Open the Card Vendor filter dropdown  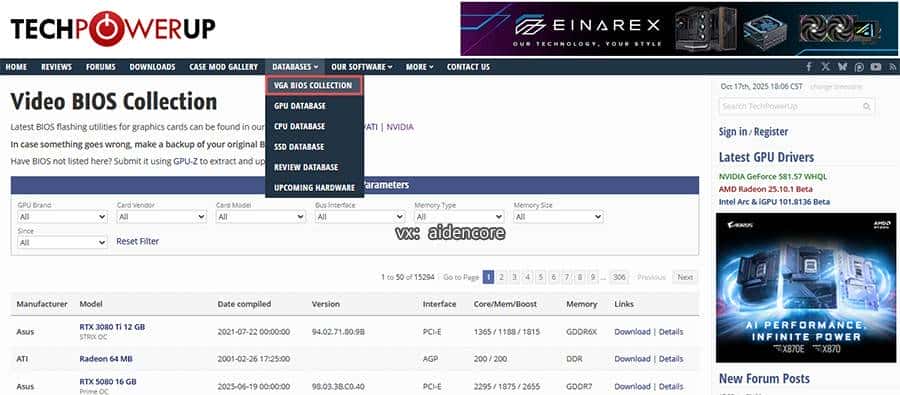(x=161, y=217)
